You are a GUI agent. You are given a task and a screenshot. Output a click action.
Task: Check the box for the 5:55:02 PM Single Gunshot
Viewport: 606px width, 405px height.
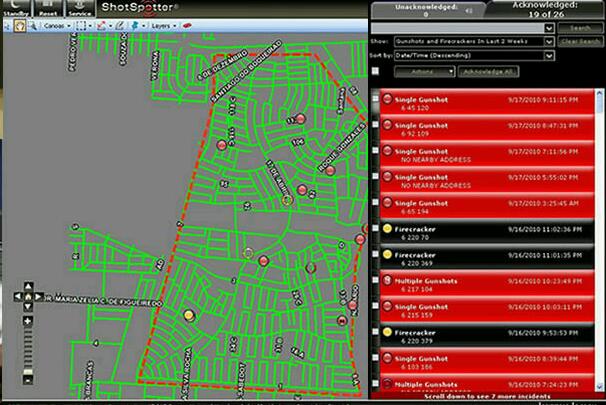point(375,176)
